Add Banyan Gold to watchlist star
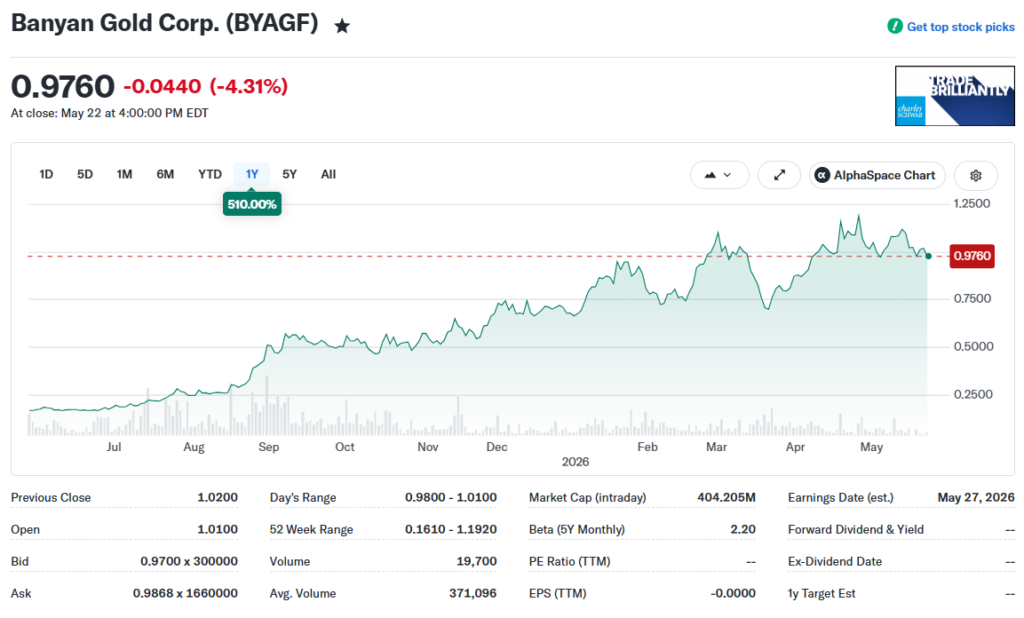 click(342, 26)
